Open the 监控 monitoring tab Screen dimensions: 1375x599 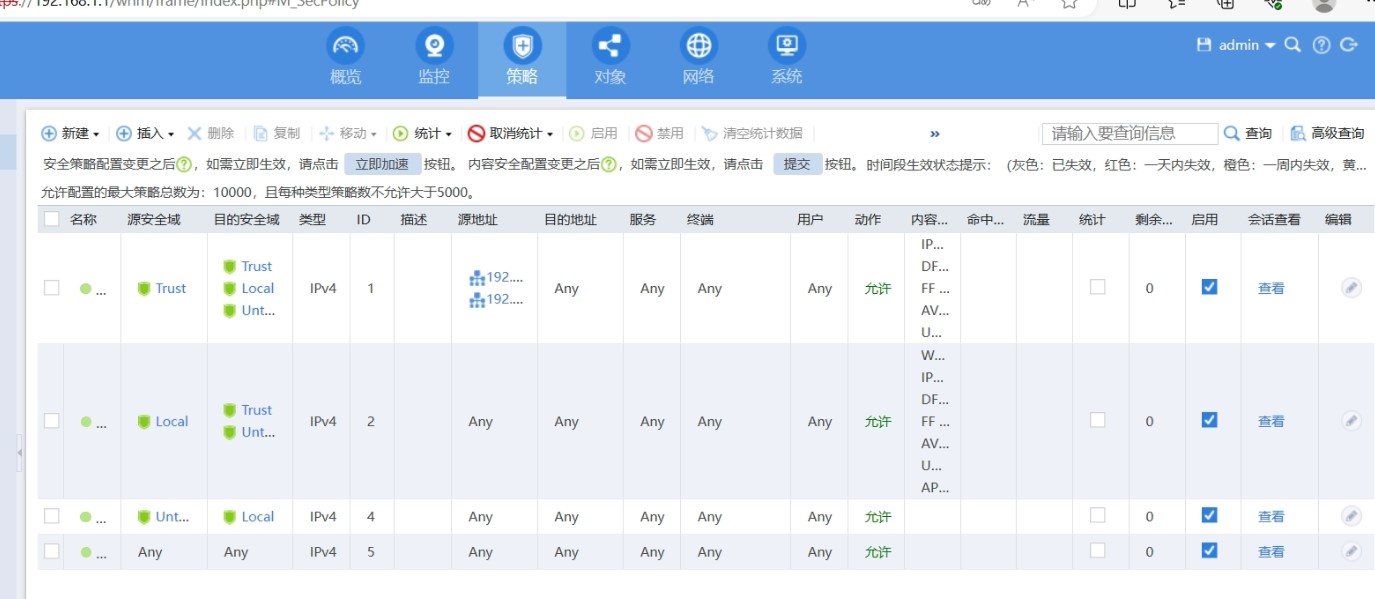[x=434, y=59]
